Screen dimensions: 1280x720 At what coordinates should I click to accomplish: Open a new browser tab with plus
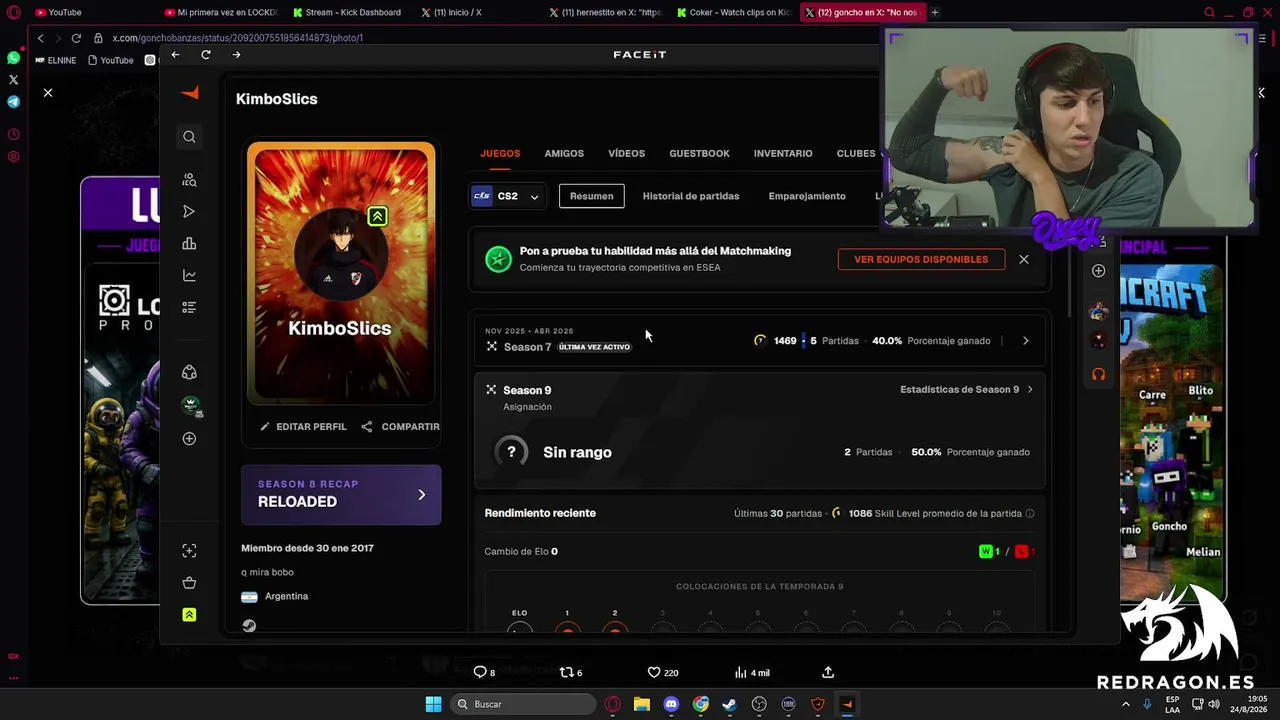pos(935,13)
